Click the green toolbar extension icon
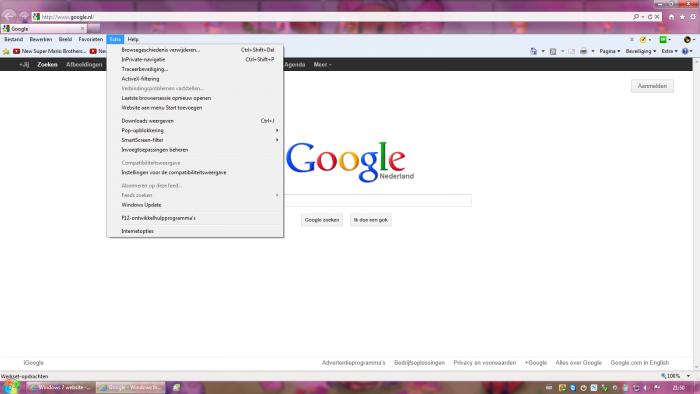Image resolution: width=700 pixels, height=394 pixels. pos(663,40)
